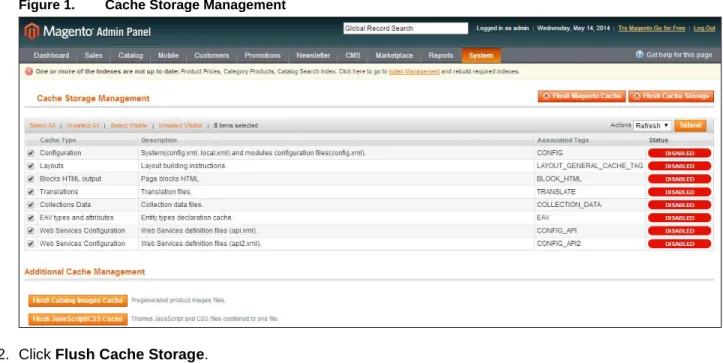
Task: Click the DISABLED status for EAV row
Action: coord(680,218)
